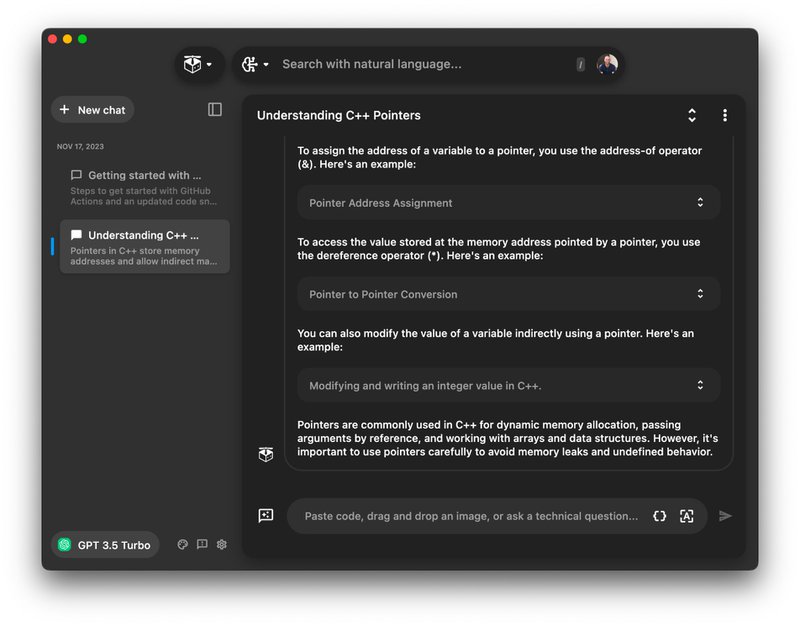Screen dimensions: 800x626
Task: Click the Pieces copilot icon beside the response
Action: point(266,454)
